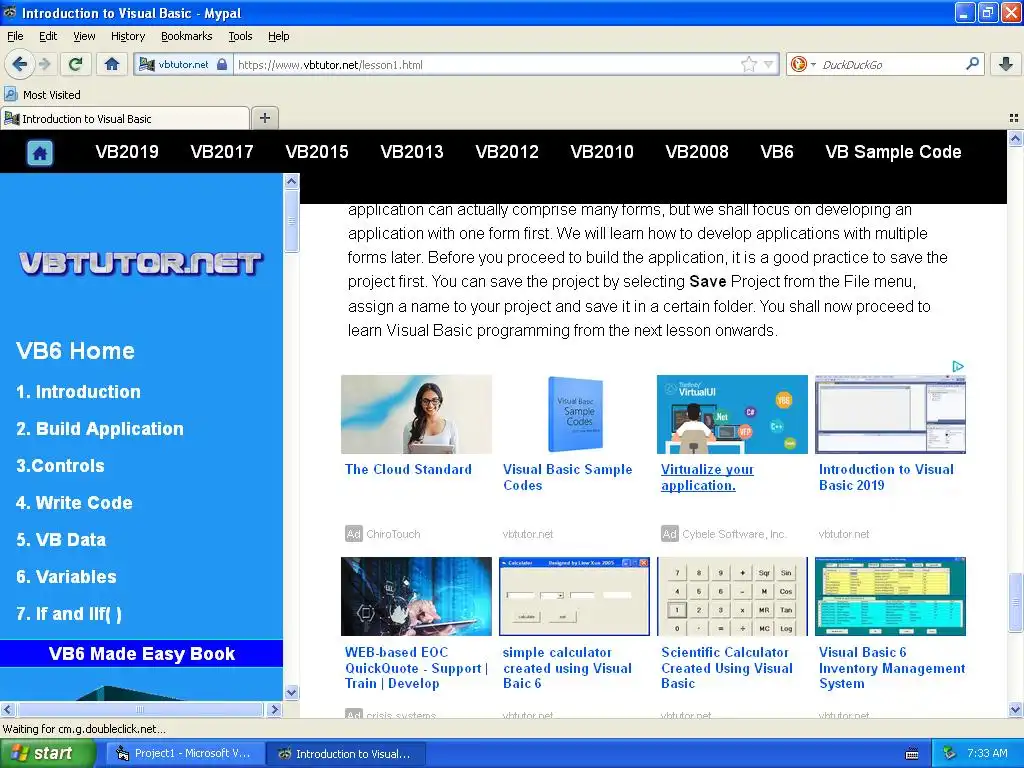Viewport: 1024px width, 768px height.
Task: Click the sidebar scroll up arrow
Action: pos(292,182)
